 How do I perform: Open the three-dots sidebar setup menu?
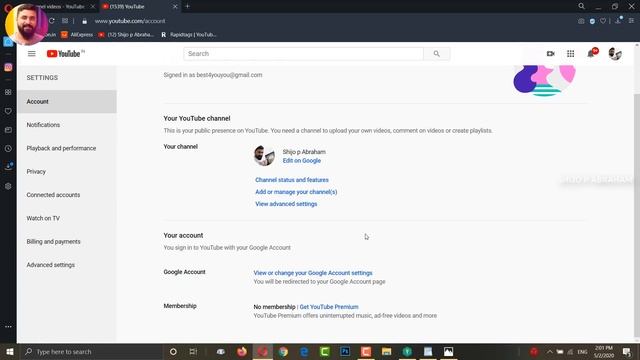tap(8, 327)
